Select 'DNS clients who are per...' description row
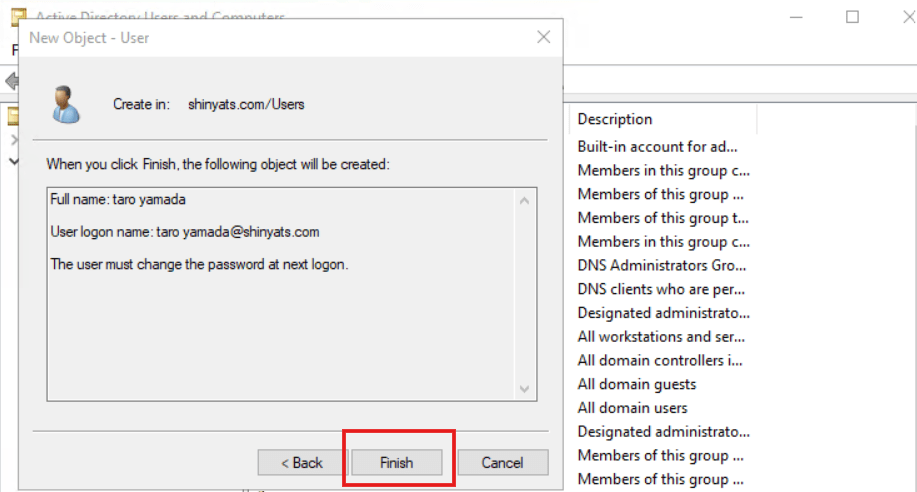This screenshot has width=917, height=492. [661, 289]
